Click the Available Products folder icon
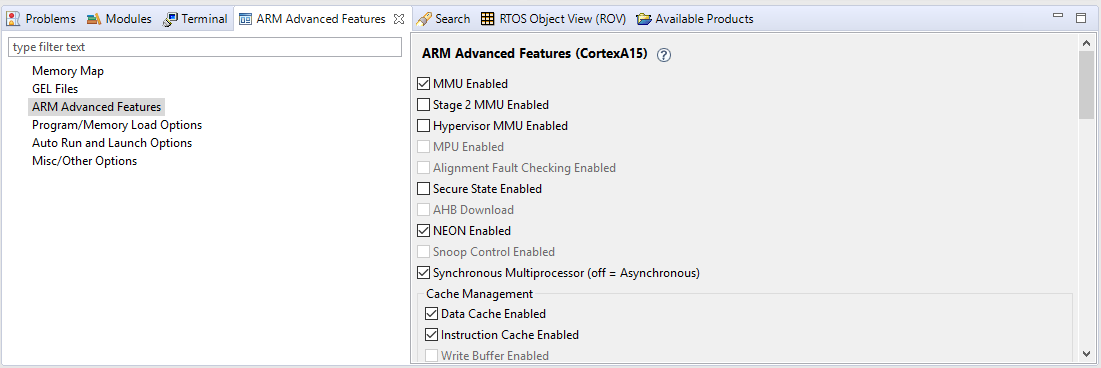This screenshot has width=1101, height=368. click(643, 19)
